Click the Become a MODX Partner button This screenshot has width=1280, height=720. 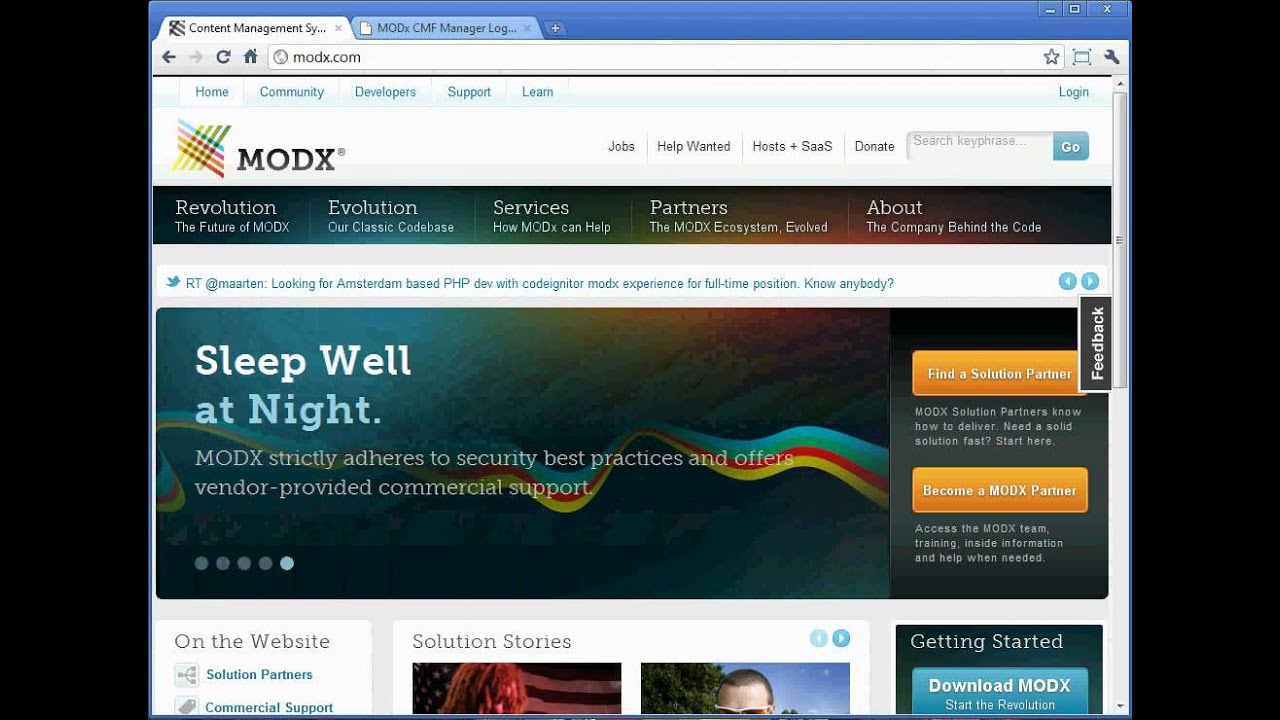pos(1000,491)
